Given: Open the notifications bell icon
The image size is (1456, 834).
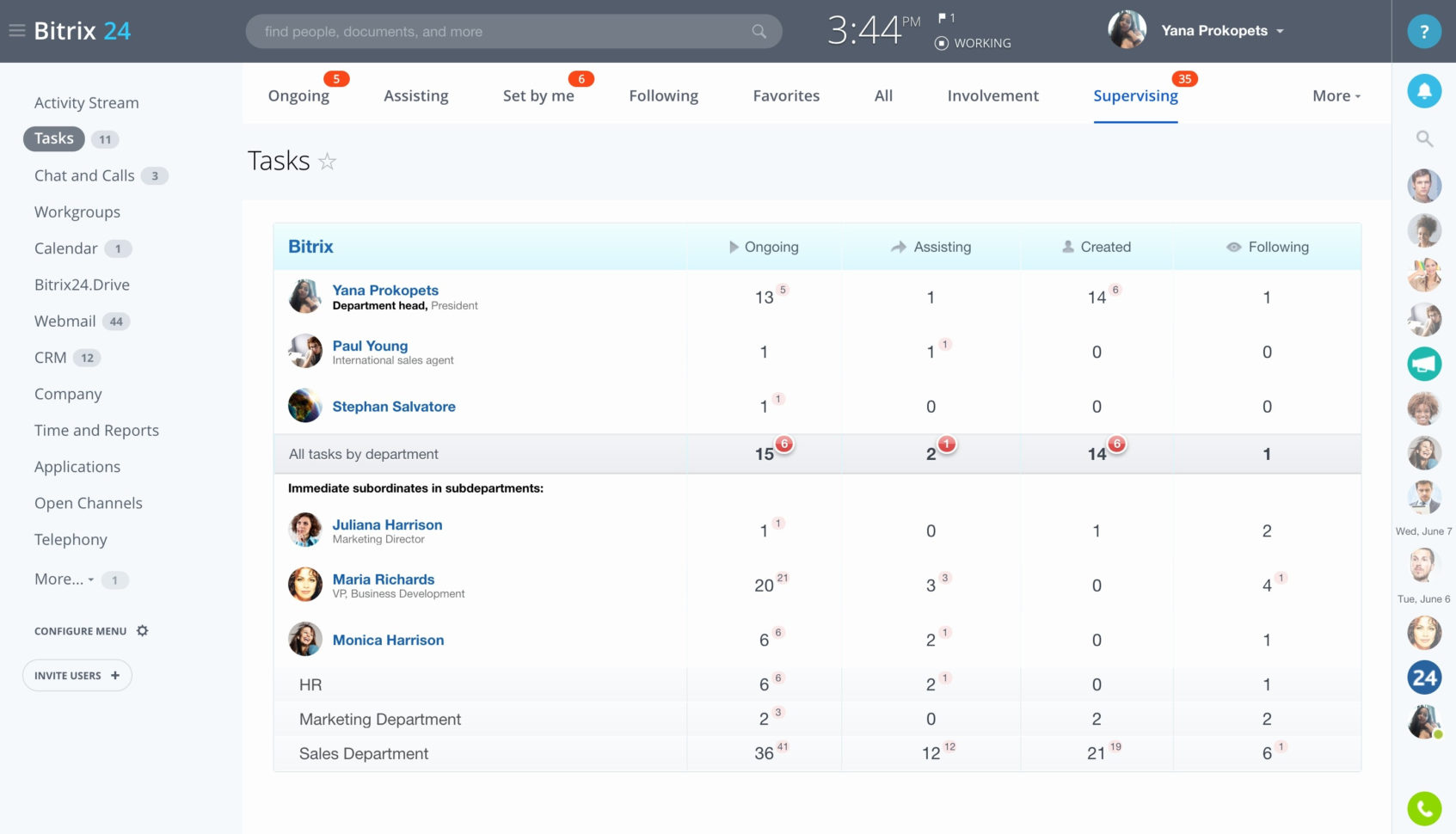Looking at the screenshot, I should click(x=1424, y=90).
